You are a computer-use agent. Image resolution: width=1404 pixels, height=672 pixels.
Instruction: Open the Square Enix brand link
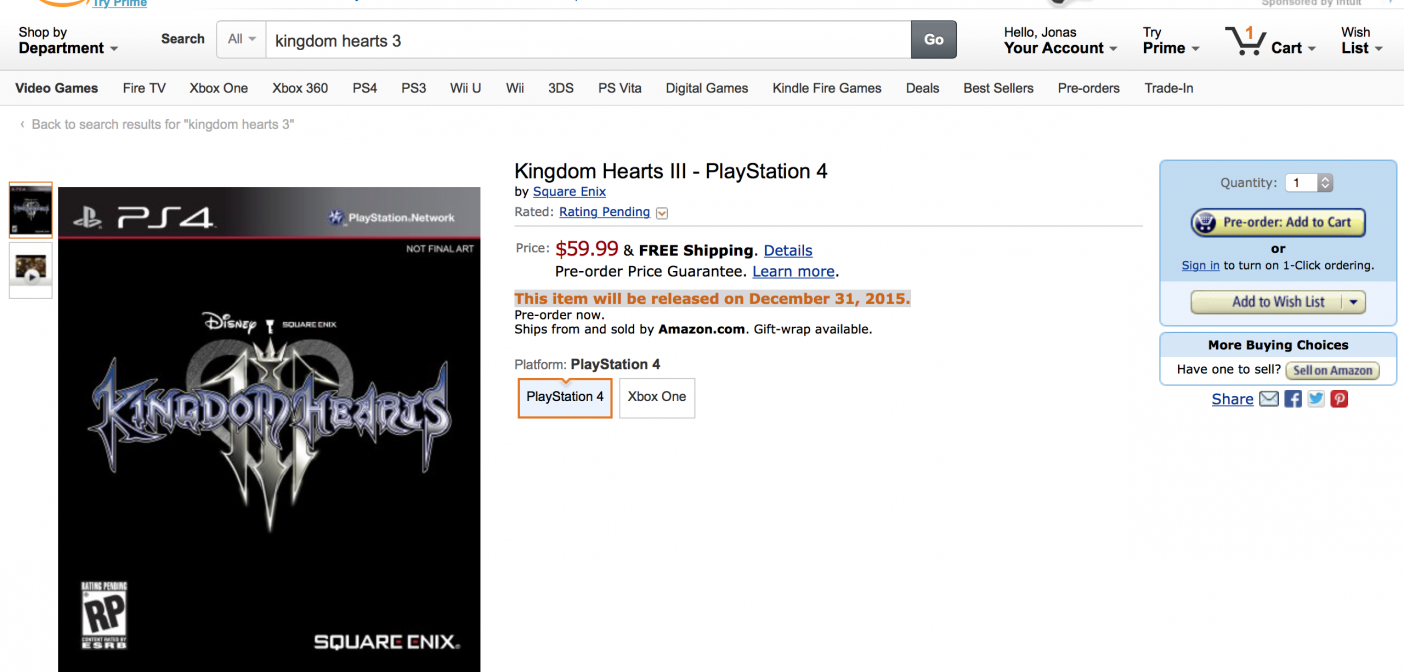click(x=569, y=192)
